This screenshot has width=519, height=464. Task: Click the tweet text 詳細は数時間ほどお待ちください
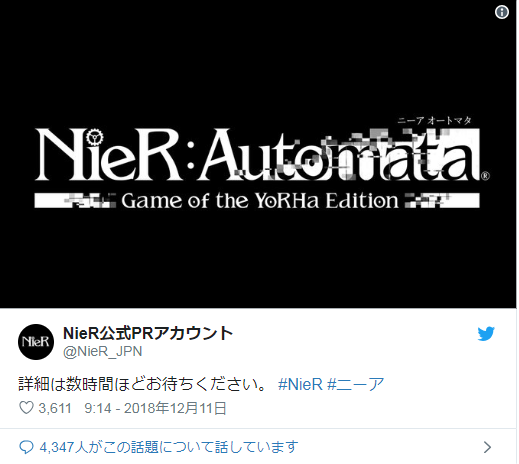tap(143, 384)
